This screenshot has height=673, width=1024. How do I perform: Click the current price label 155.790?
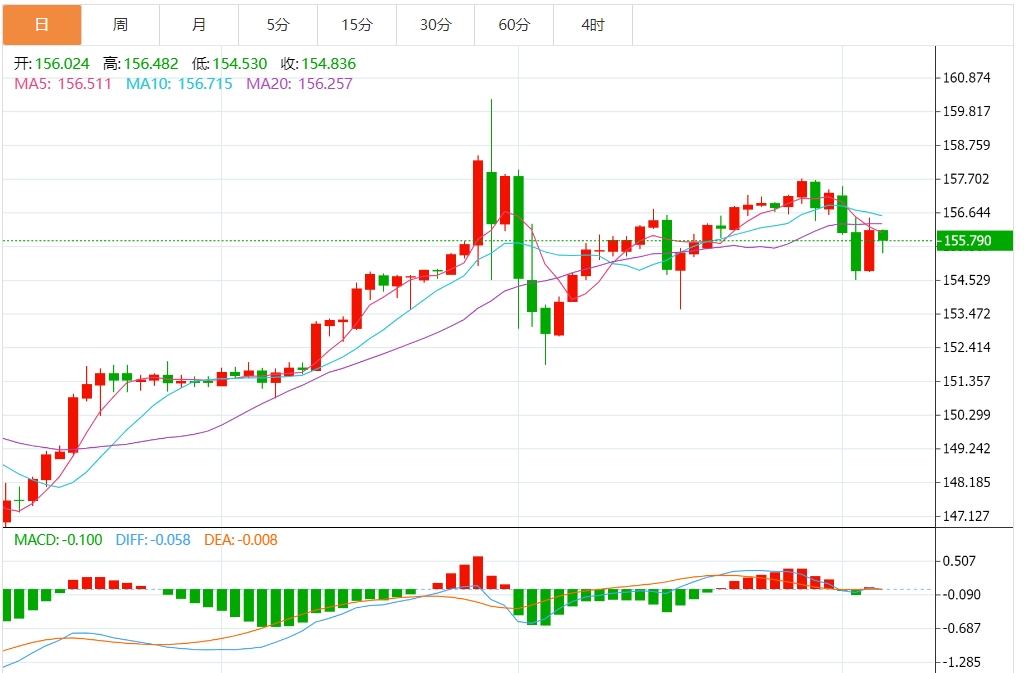coord(974,241)
